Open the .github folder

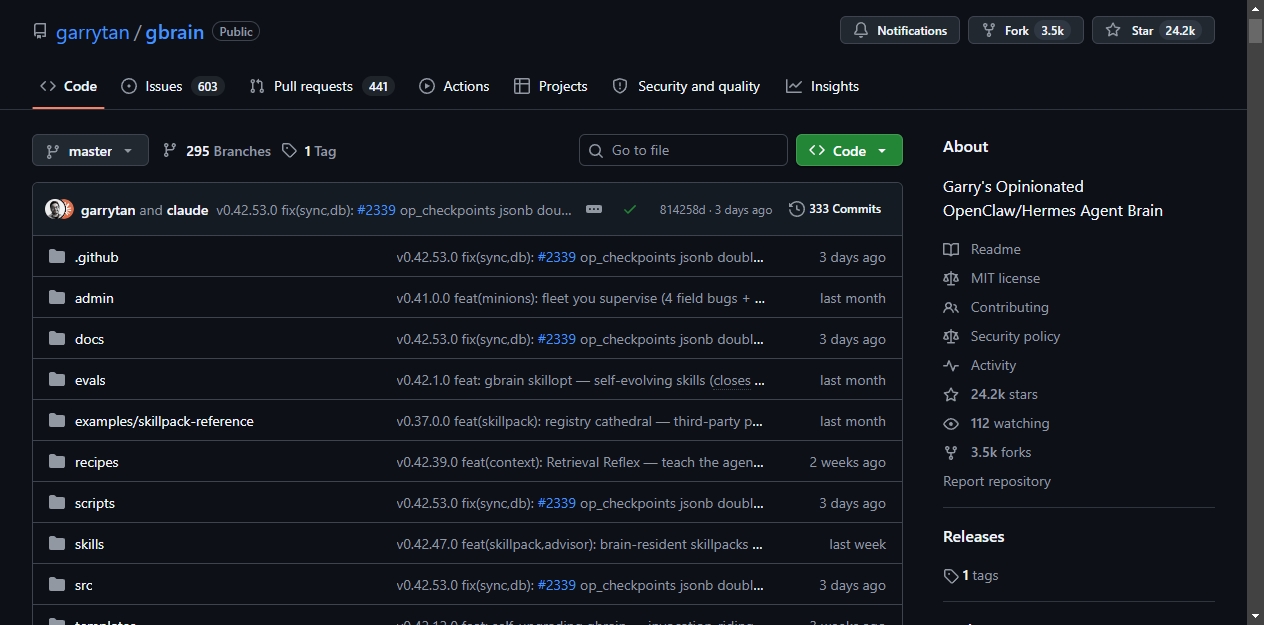coord(96,257)
